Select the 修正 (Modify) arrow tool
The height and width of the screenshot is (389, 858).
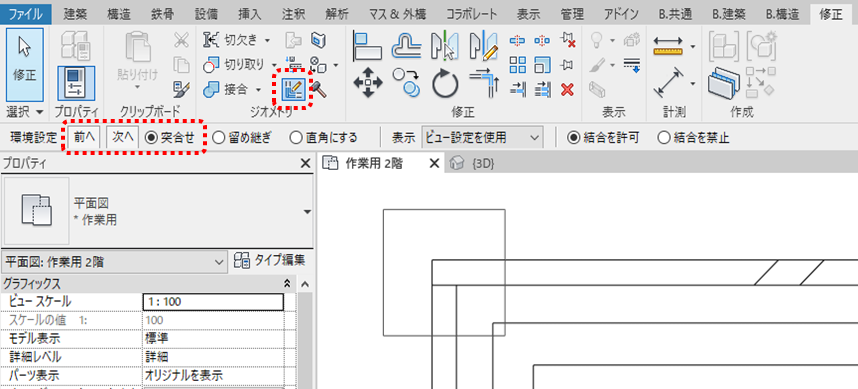[x=25, y=64]
